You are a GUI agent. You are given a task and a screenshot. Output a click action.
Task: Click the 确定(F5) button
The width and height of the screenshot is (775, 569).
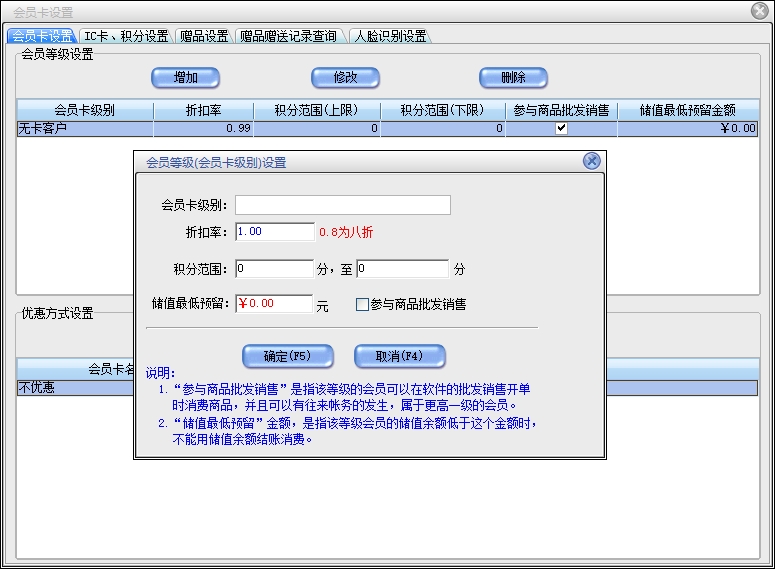[287, 356]
